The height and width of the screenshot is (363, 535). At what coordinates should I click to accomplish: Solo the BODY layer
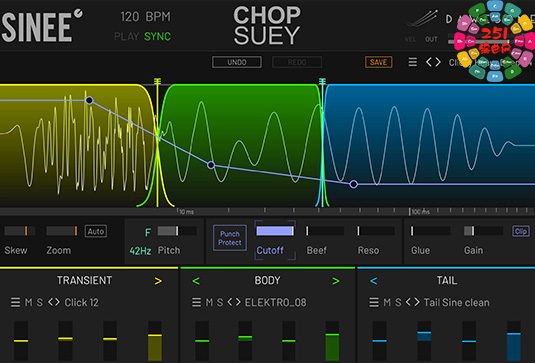point(220,302)
